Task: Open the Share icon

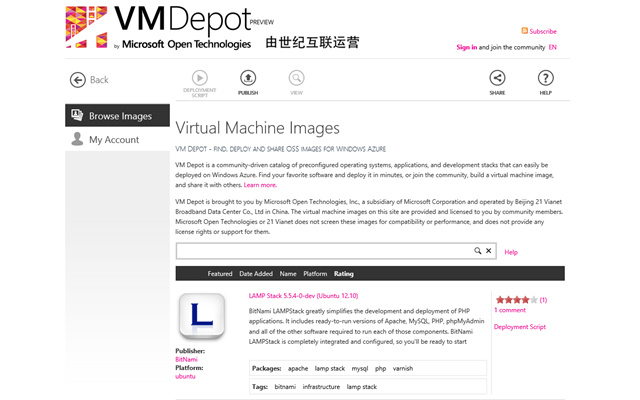Action: pyautogui.click(x=497, y=78)
